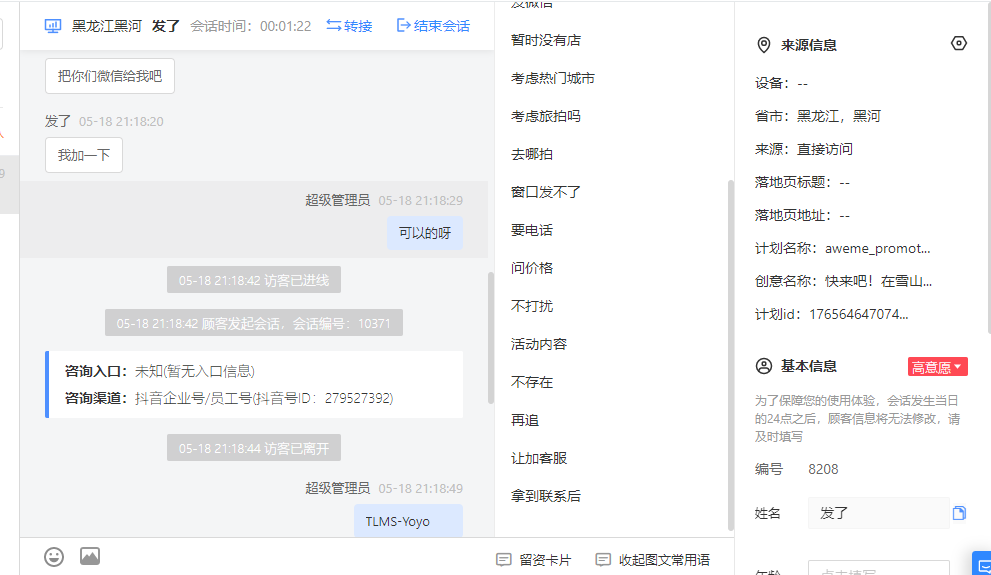Click 收起图文常用语 to collapse phrases
The image size is (991, 575).
click(652, 560)
